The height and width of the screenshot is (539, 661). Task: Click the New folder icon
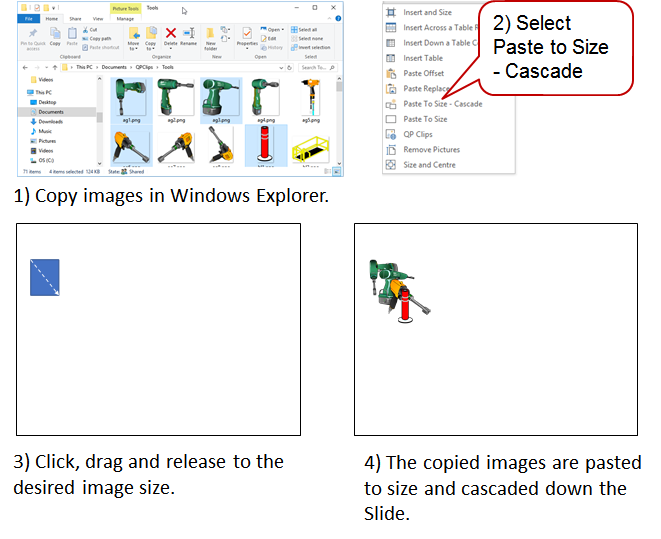[x=211, y=37]
